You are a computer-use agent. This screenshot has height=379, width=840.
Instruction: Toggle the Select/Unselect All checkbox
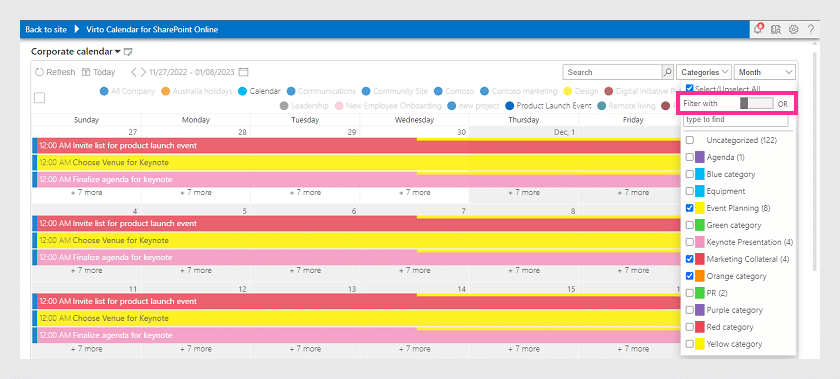tap(690, 88)
